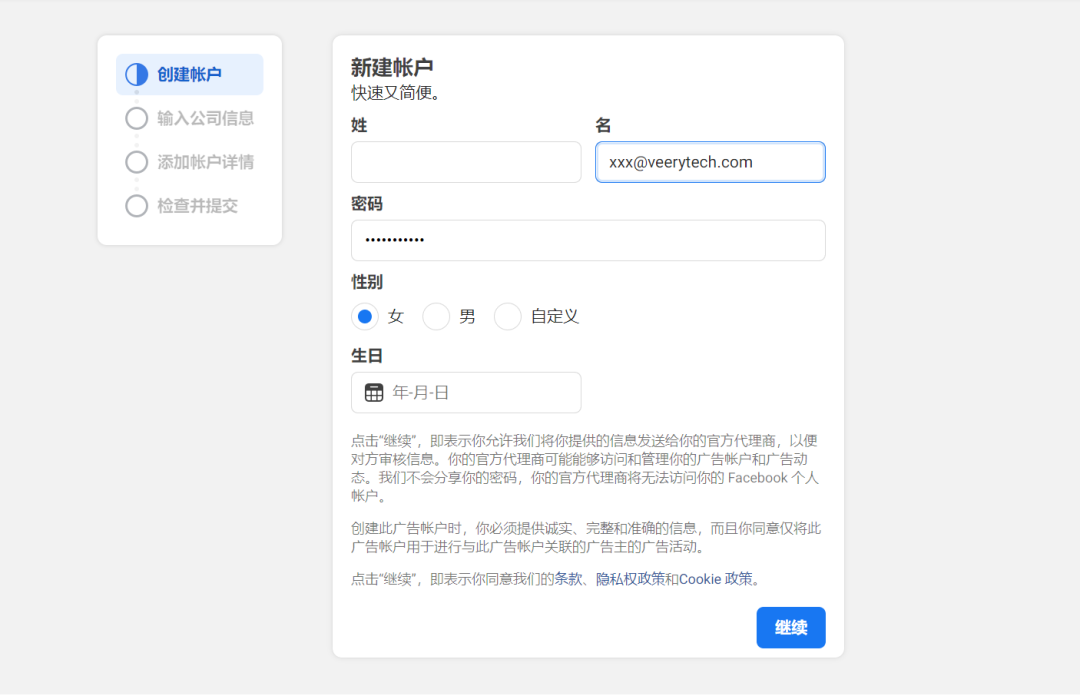This screenshot has width=1080, height=696.
Task: Click the half-filled circle icon beside 创建帐户
Action: point(136,74)
